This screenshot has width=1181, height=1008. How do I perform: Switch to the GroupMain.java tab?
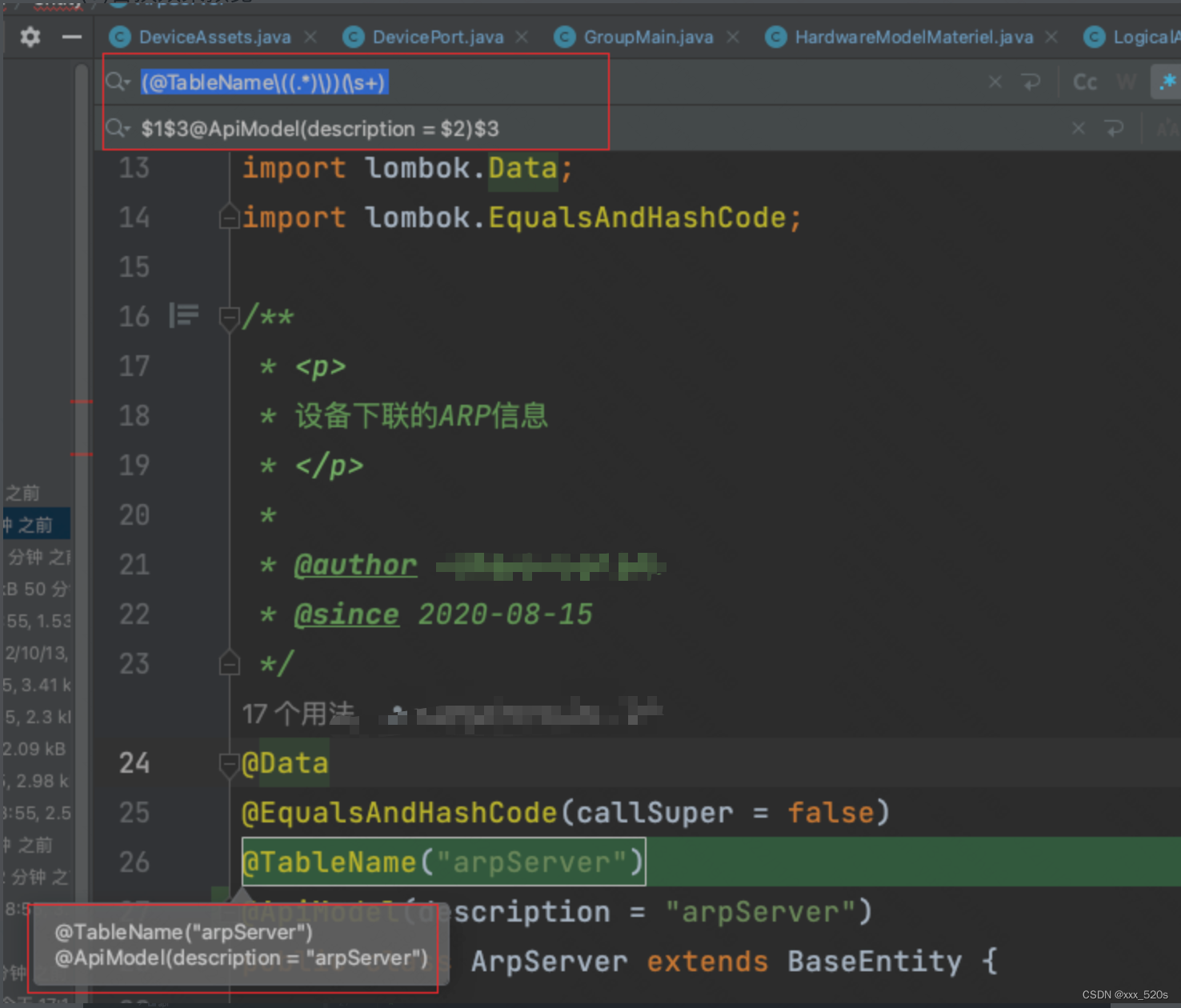coord(648,37)
